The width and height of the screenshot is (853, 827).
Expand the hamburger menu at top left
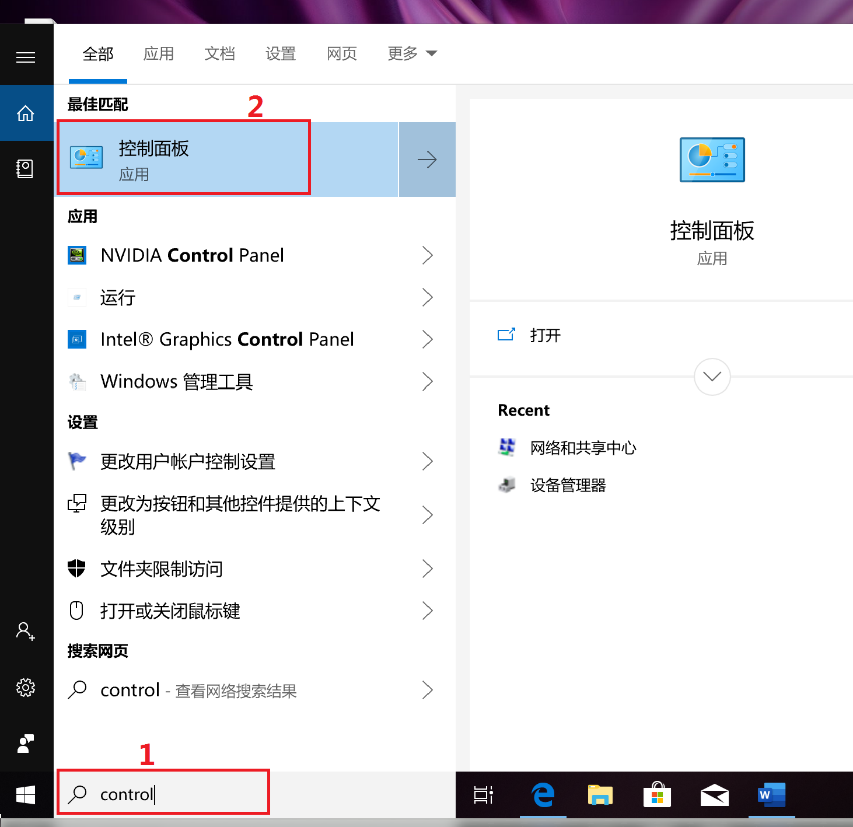26,57
